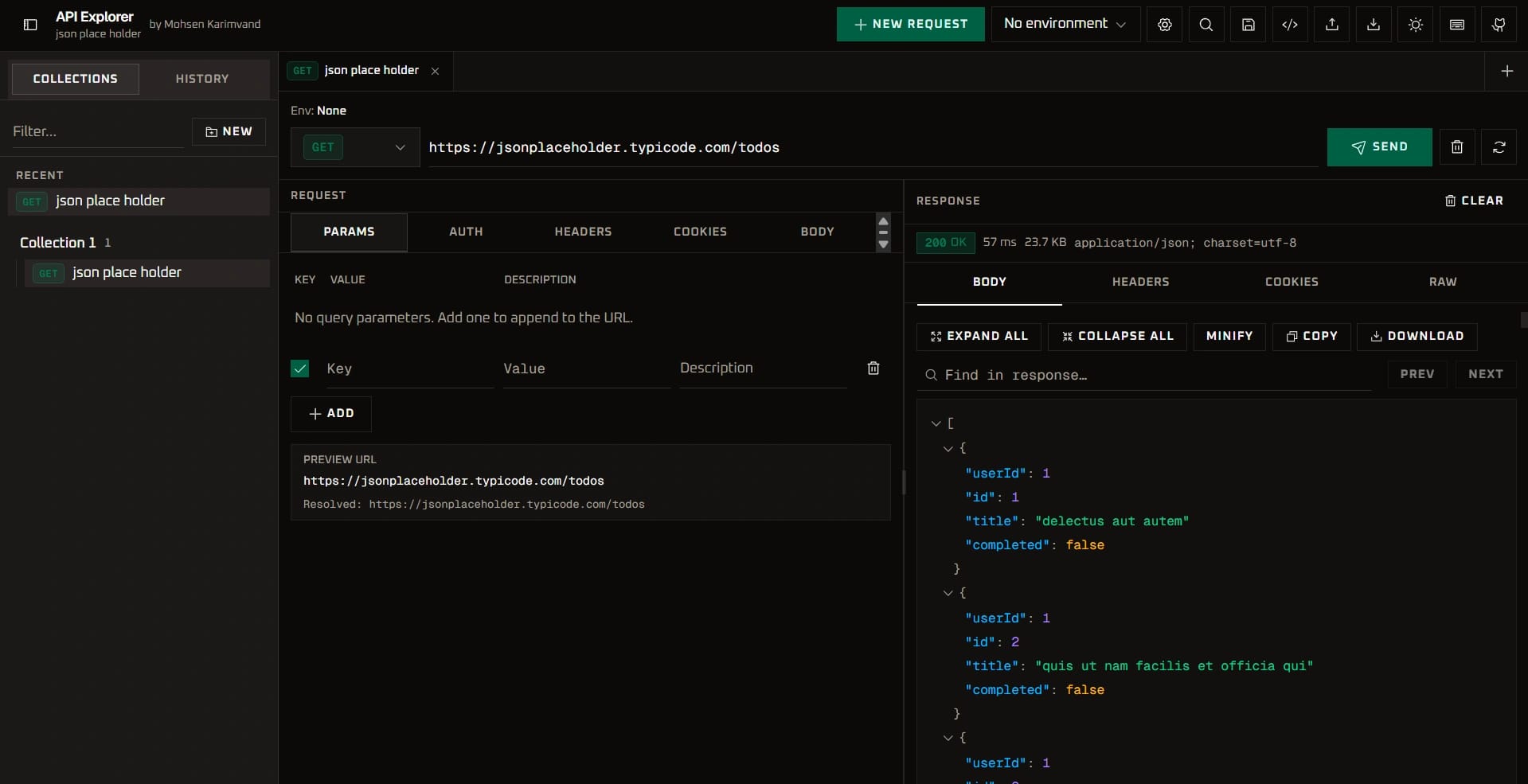The width and height of the screenshot is (1528, 784).
Task: Click the response Download button
Action: pyautogui.click(x=1417, y=337)
